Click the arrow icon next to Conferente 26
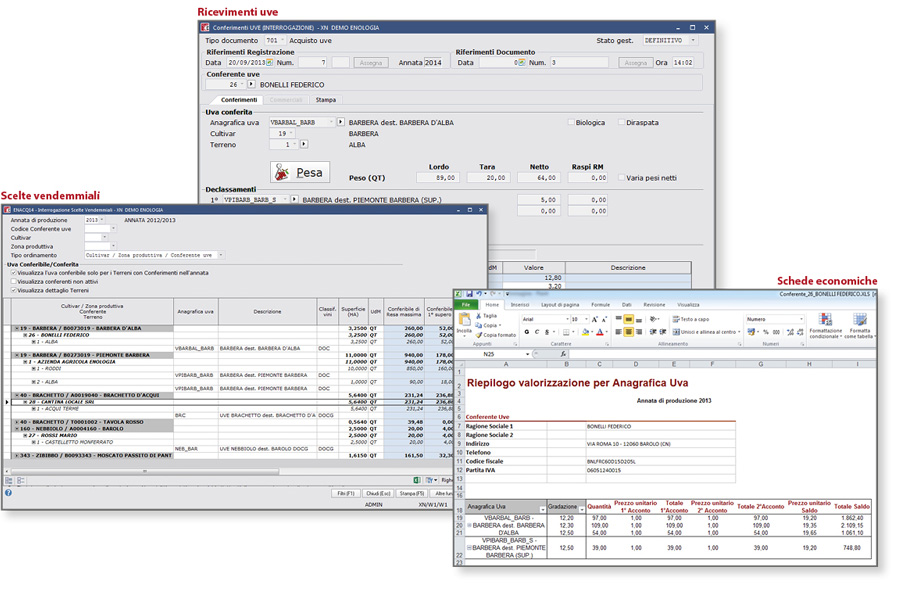The width and height of the screenshot is (900, 589). (x=251, y=85)
